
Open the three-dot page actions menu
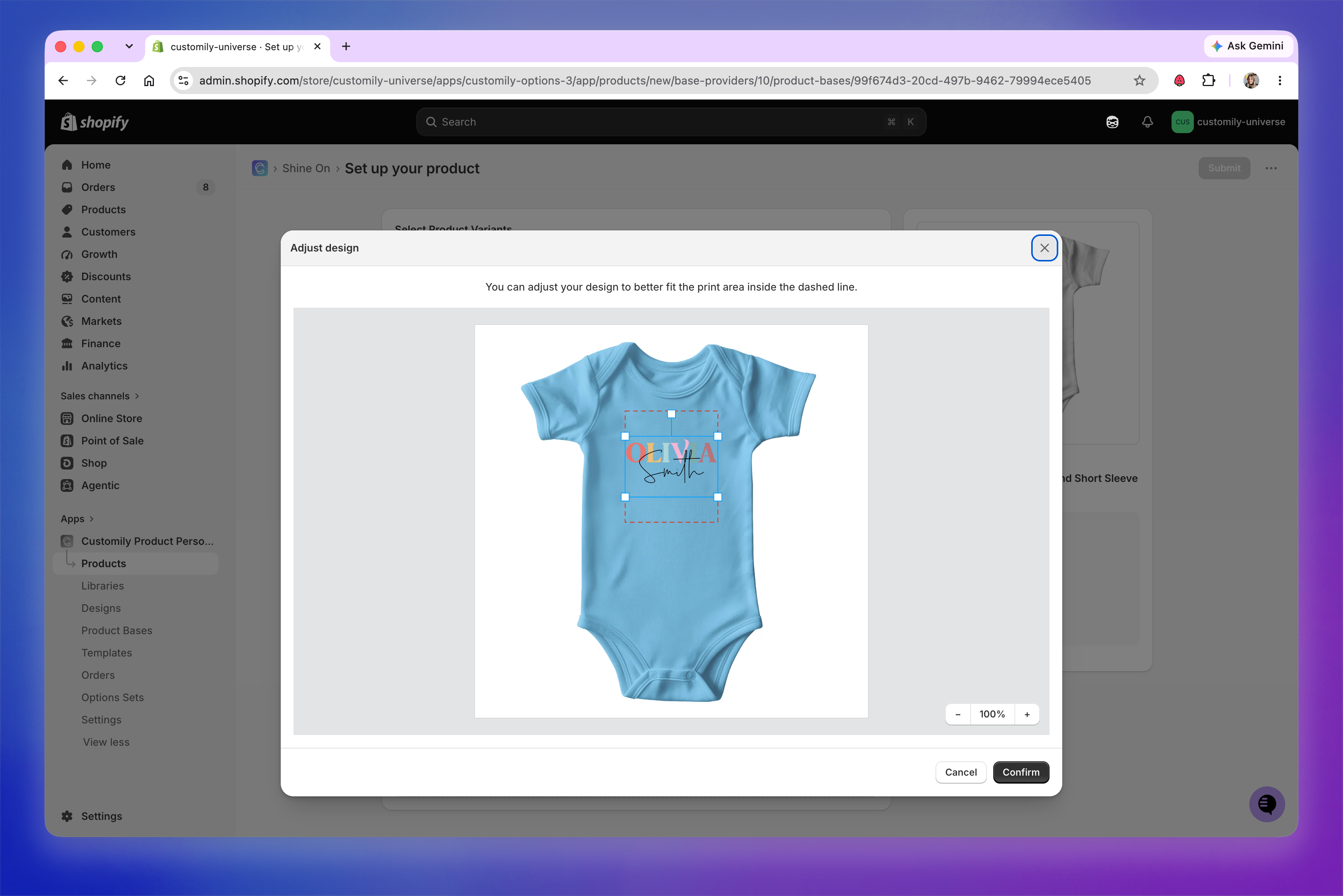(x=1271, y=168)
